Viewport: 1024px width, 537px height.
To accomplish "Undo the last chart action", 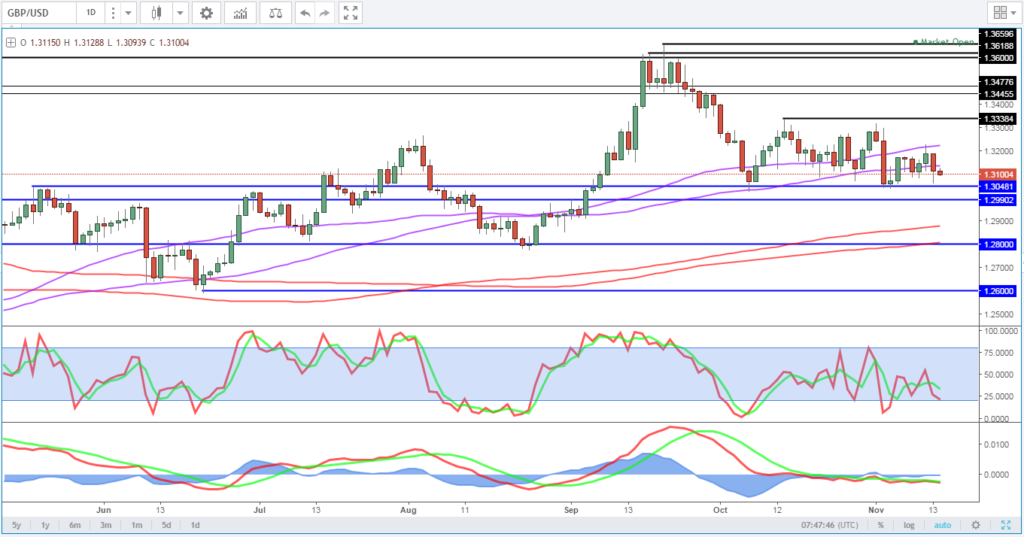I will [305, 12].
